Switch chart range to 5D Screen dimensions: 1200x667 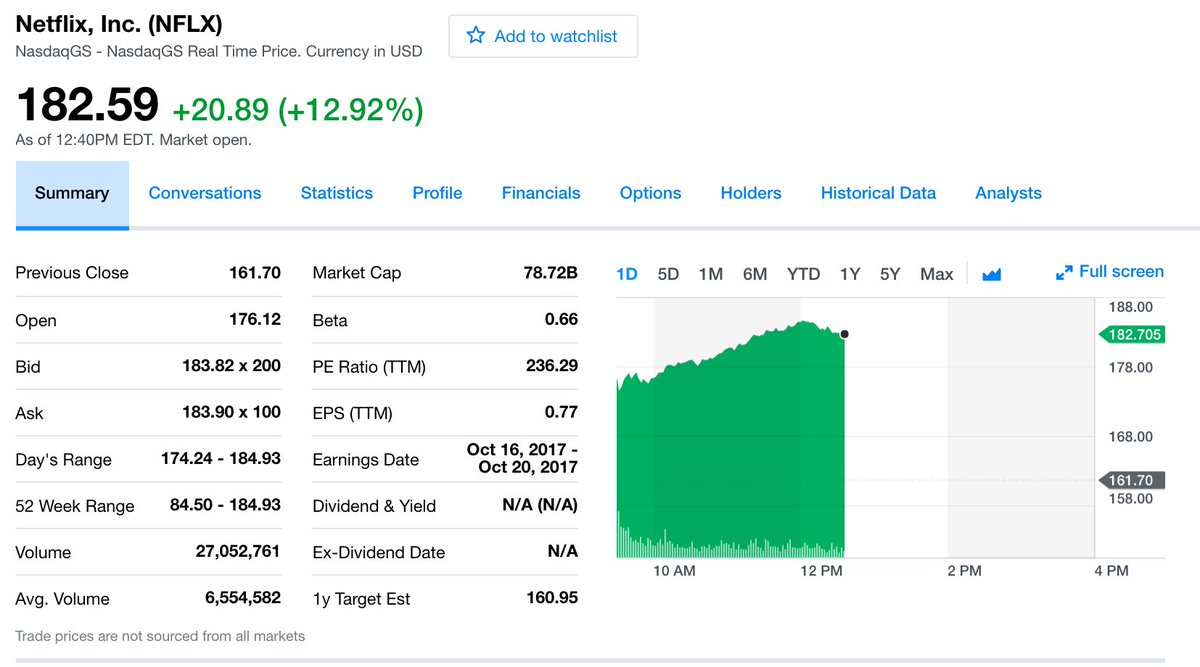tap(668, 274)
